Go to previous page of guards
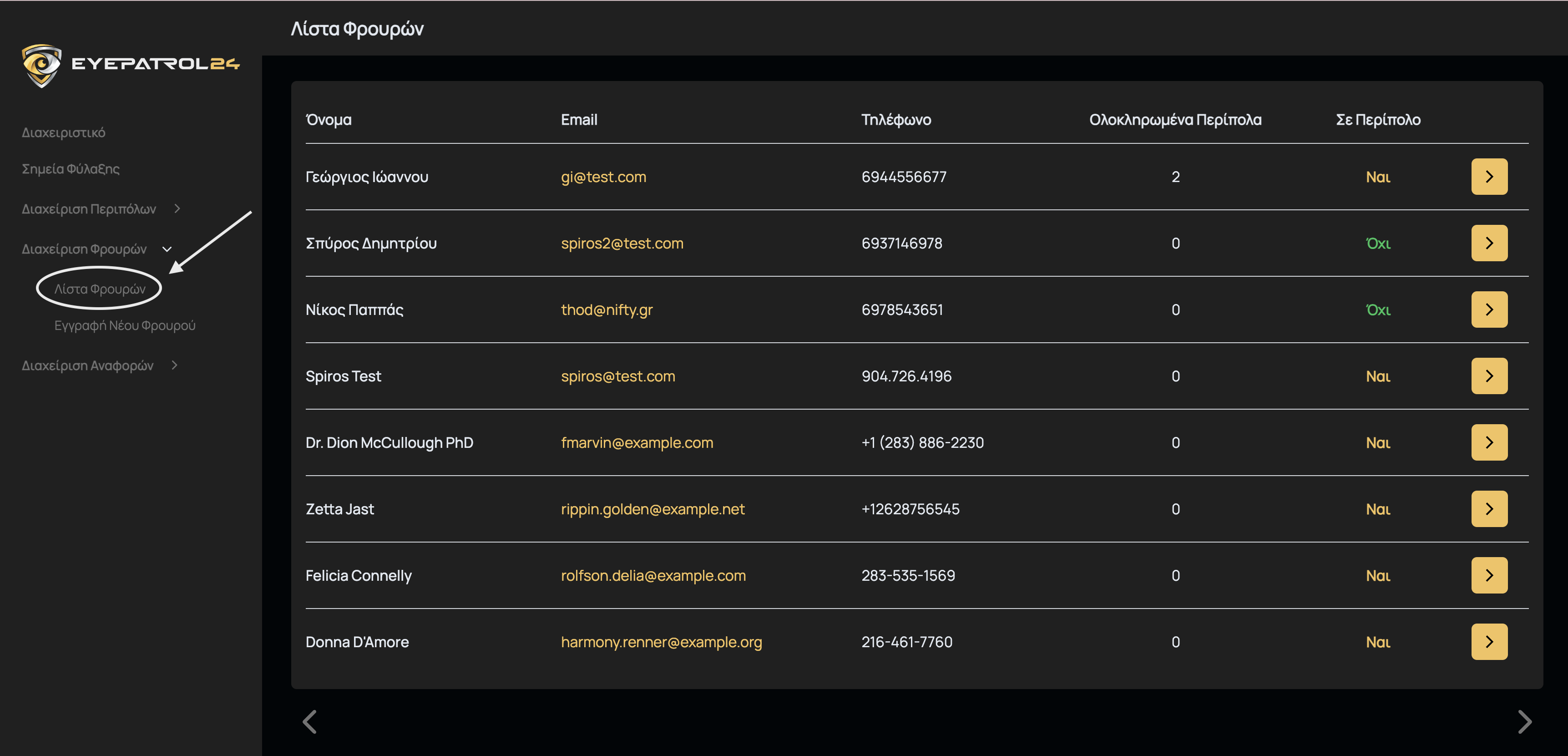This screenshot has width=1568, height=756. coord(310,722)
